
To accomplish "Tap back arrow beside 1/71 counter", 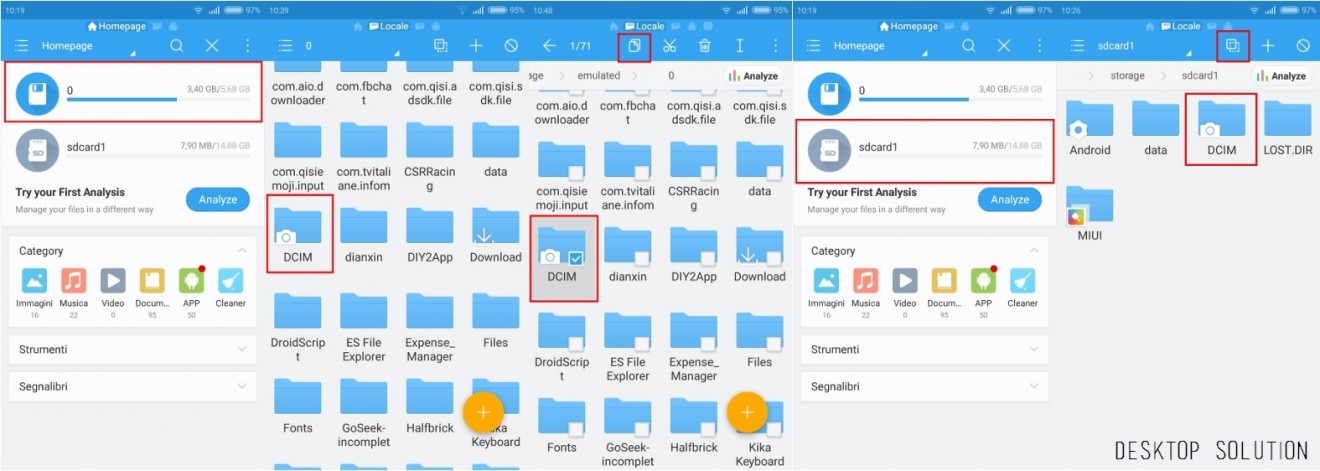I will pos(549,46).
